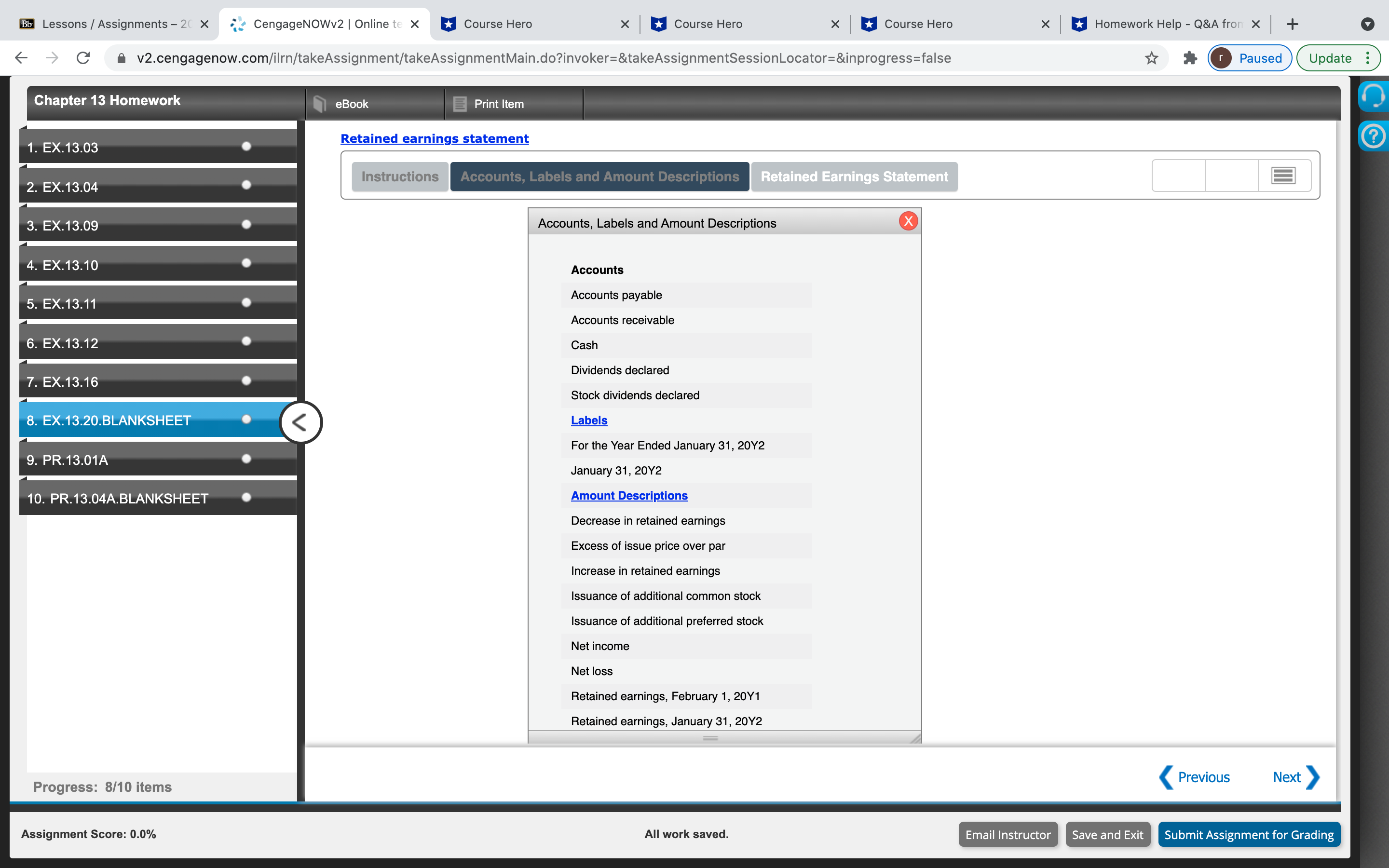Image resolution: width=1389 pixels, height=868 pixels.
Task: Reload the page with refresh icon
Action: coord(83,58)
